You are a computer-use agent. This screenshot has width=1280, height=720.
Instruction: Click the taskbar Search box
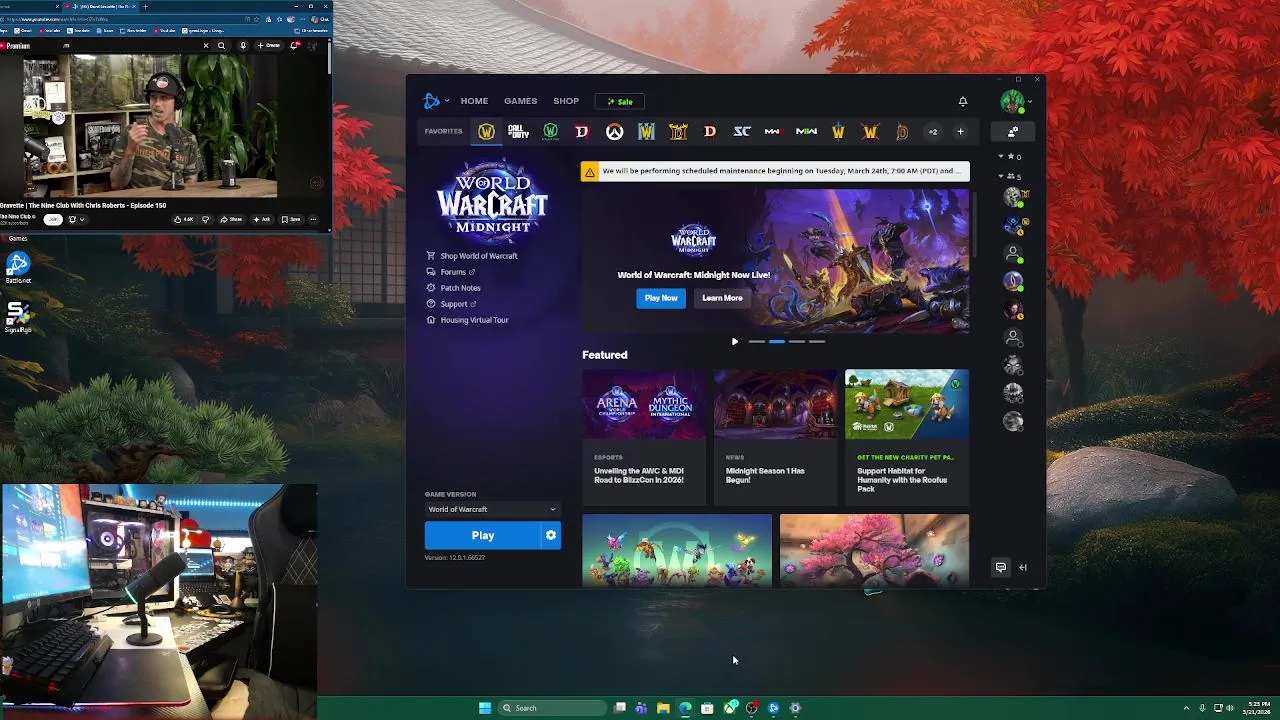(552, 708)
